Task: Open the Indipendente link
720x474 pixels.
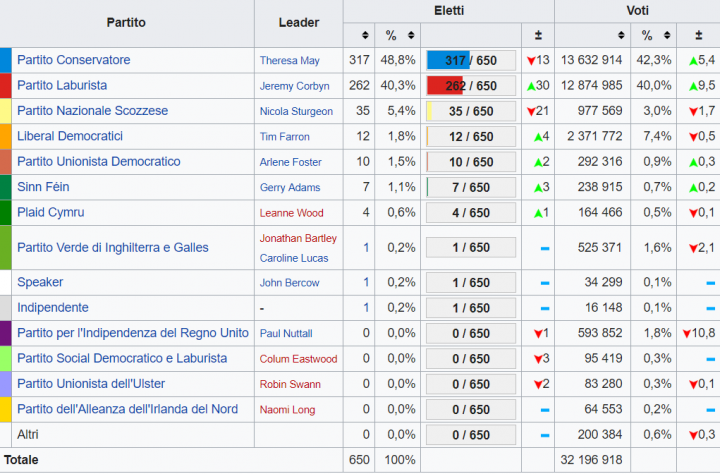Action: click(x=53, y=308)
